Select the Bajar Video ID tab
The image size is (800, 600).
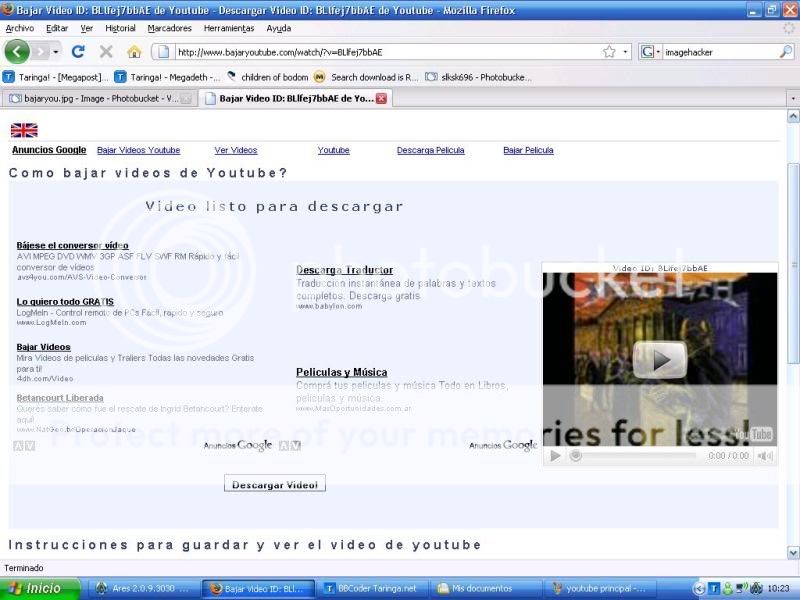click(295, 98)
